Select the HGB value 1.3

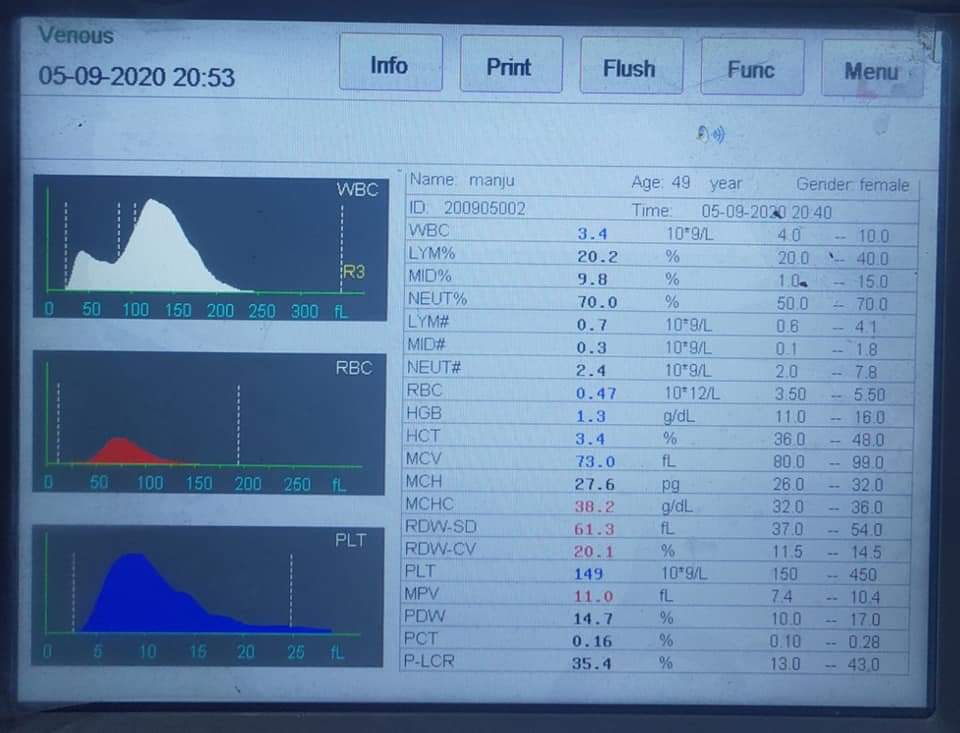coord(590,416)
